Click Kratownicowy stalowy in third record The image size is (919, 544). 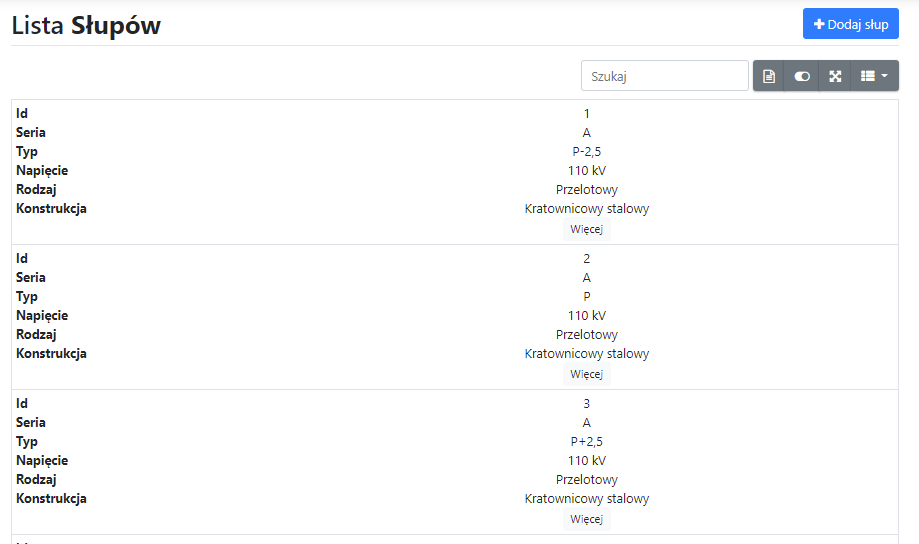coord(587,499)
